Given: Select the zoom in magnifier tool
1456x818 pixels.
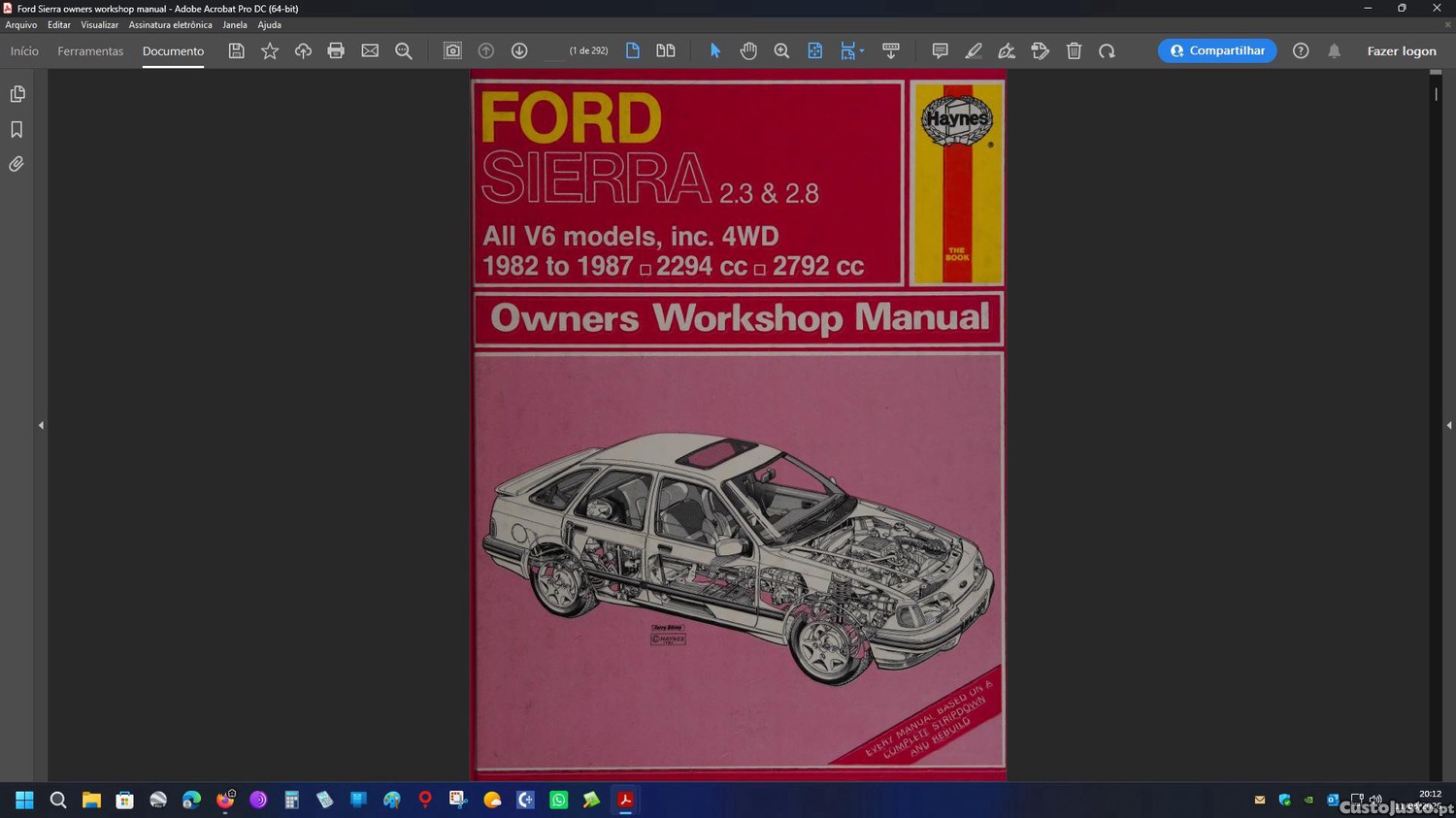Looking at the screenshot, I should [781, 50].
